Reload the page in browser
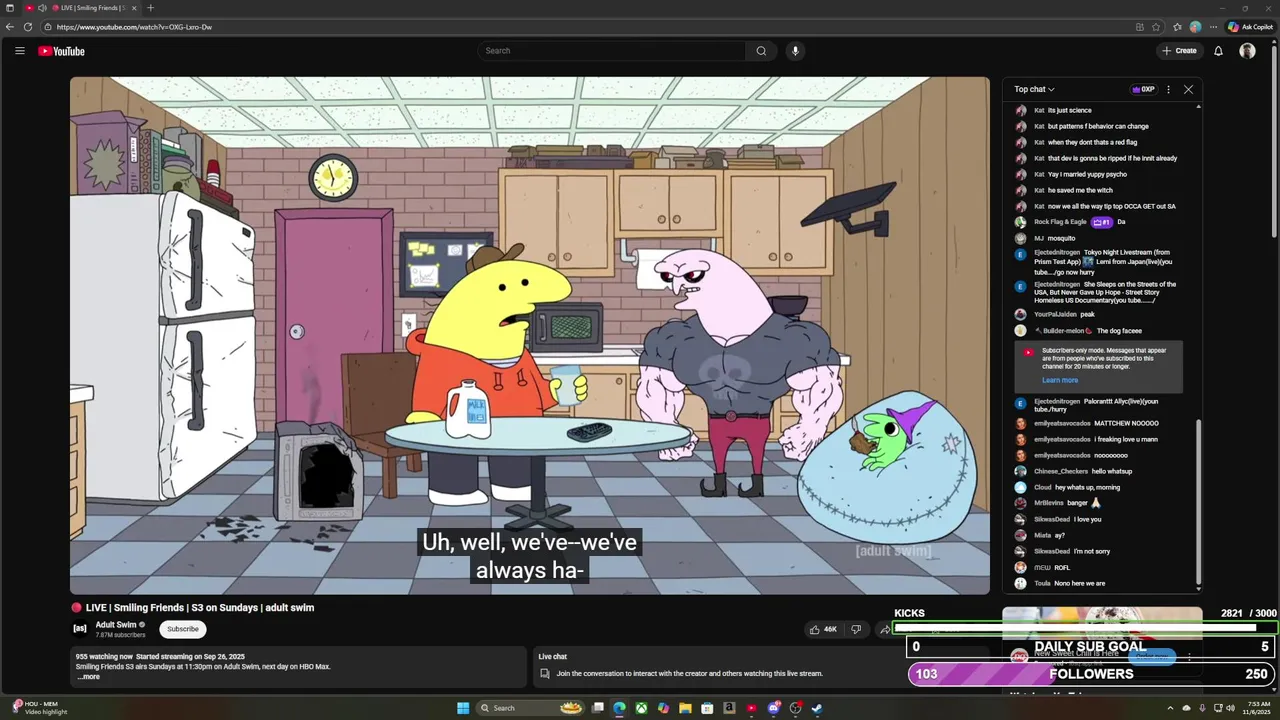The width and height of the screenshot is (1280, 720). pyautogui.click(x=28, y=27)
